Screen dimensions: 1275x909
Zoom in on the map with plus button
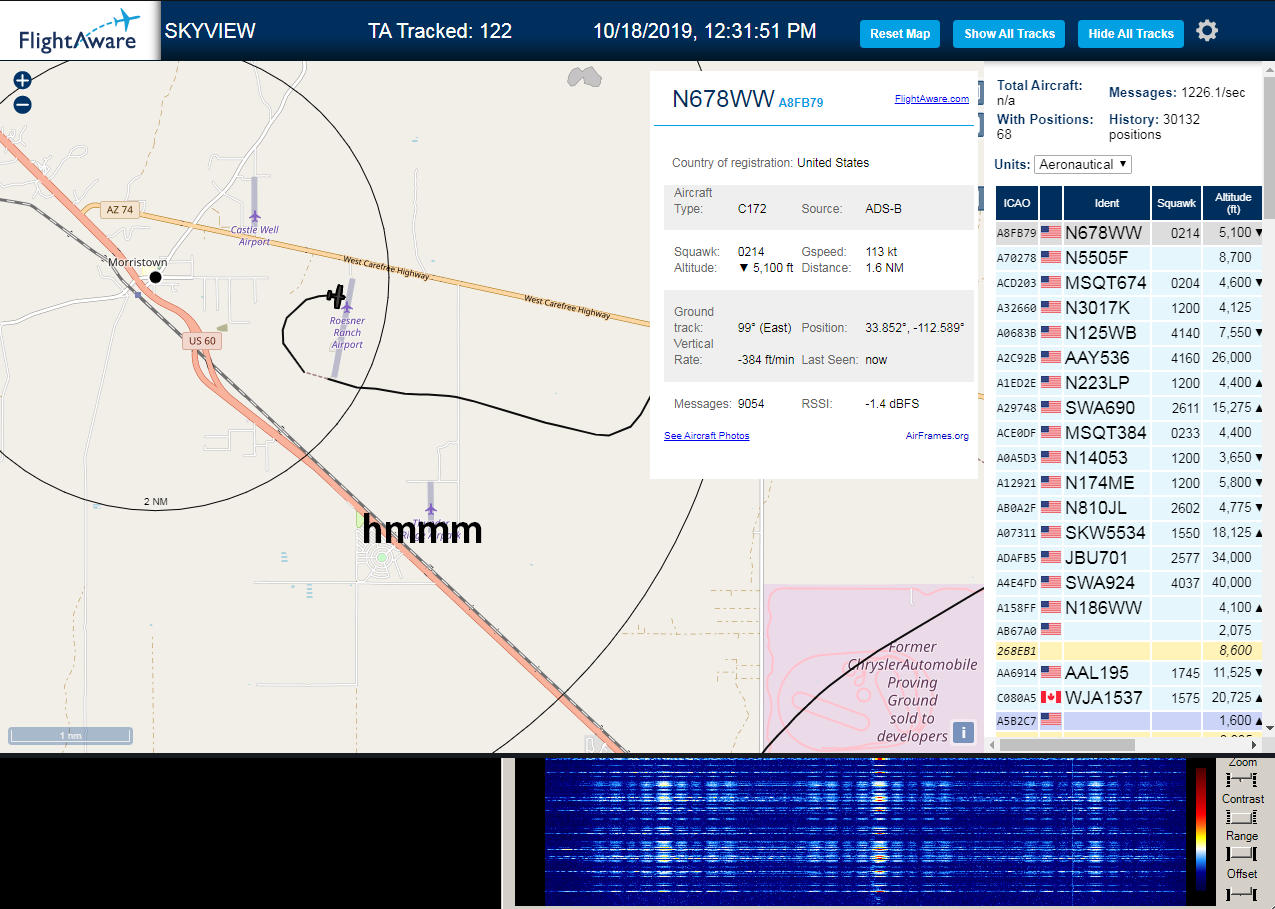coord(22,81)
